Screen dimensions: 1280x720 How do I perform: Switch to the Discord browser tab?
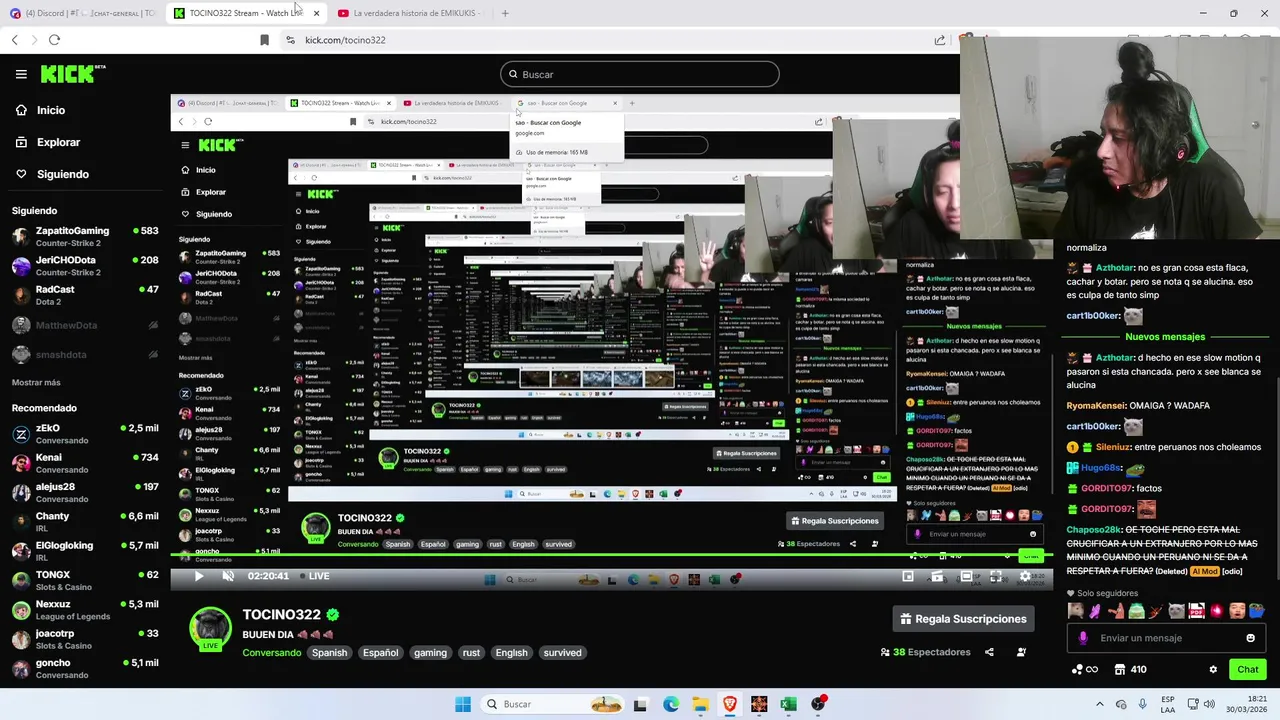tap(83, 13)
